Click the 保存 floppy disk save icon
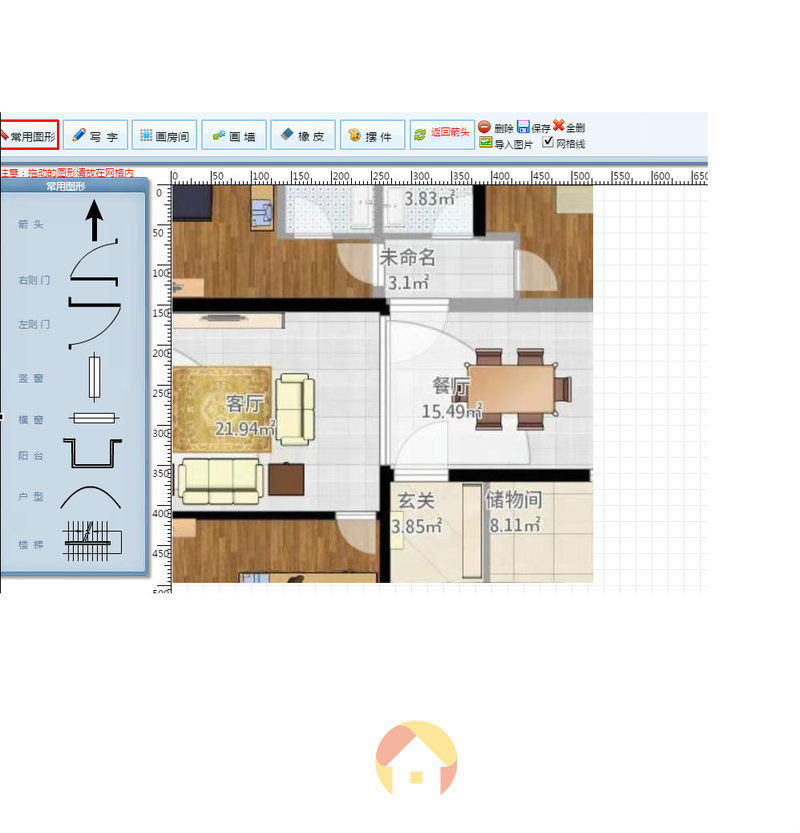Image resolution: width=800 pixels, height=833 pixels. point(523,126)
